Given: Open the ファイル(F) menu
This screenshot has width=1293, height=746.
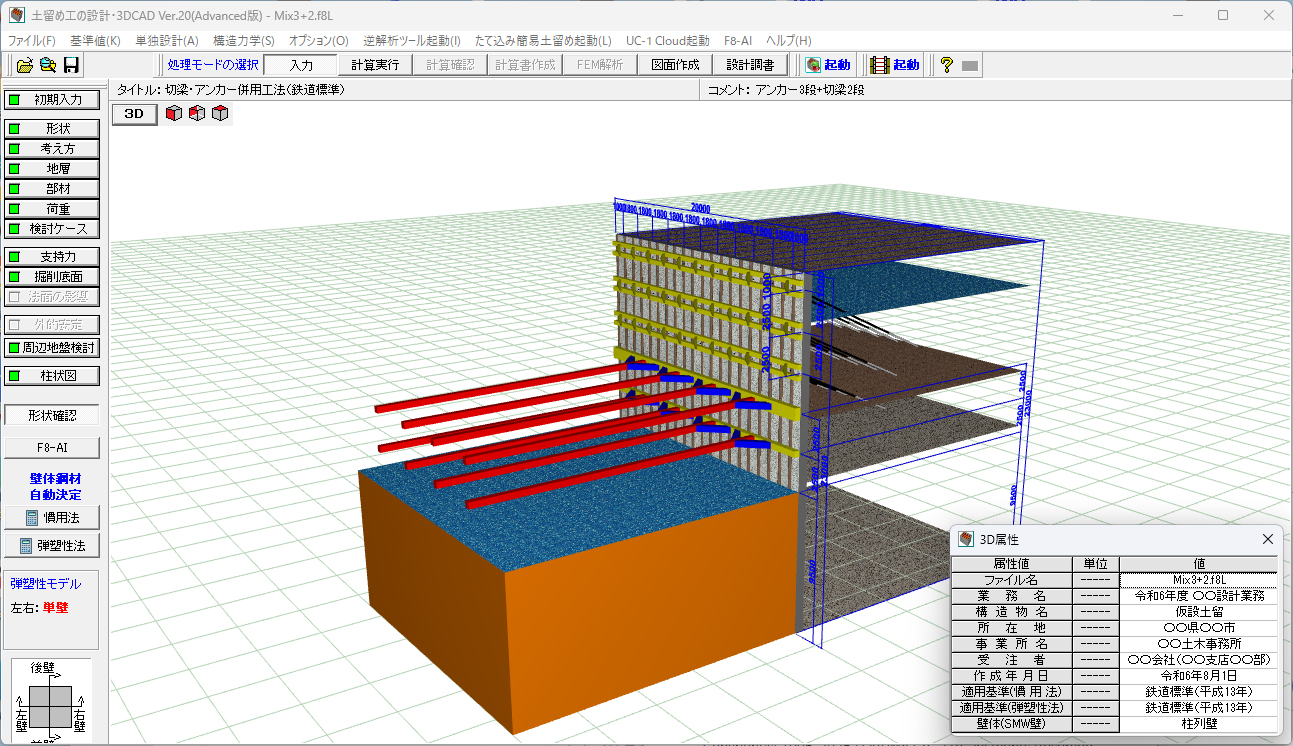Looking at the screenshot, I should 32,41.
